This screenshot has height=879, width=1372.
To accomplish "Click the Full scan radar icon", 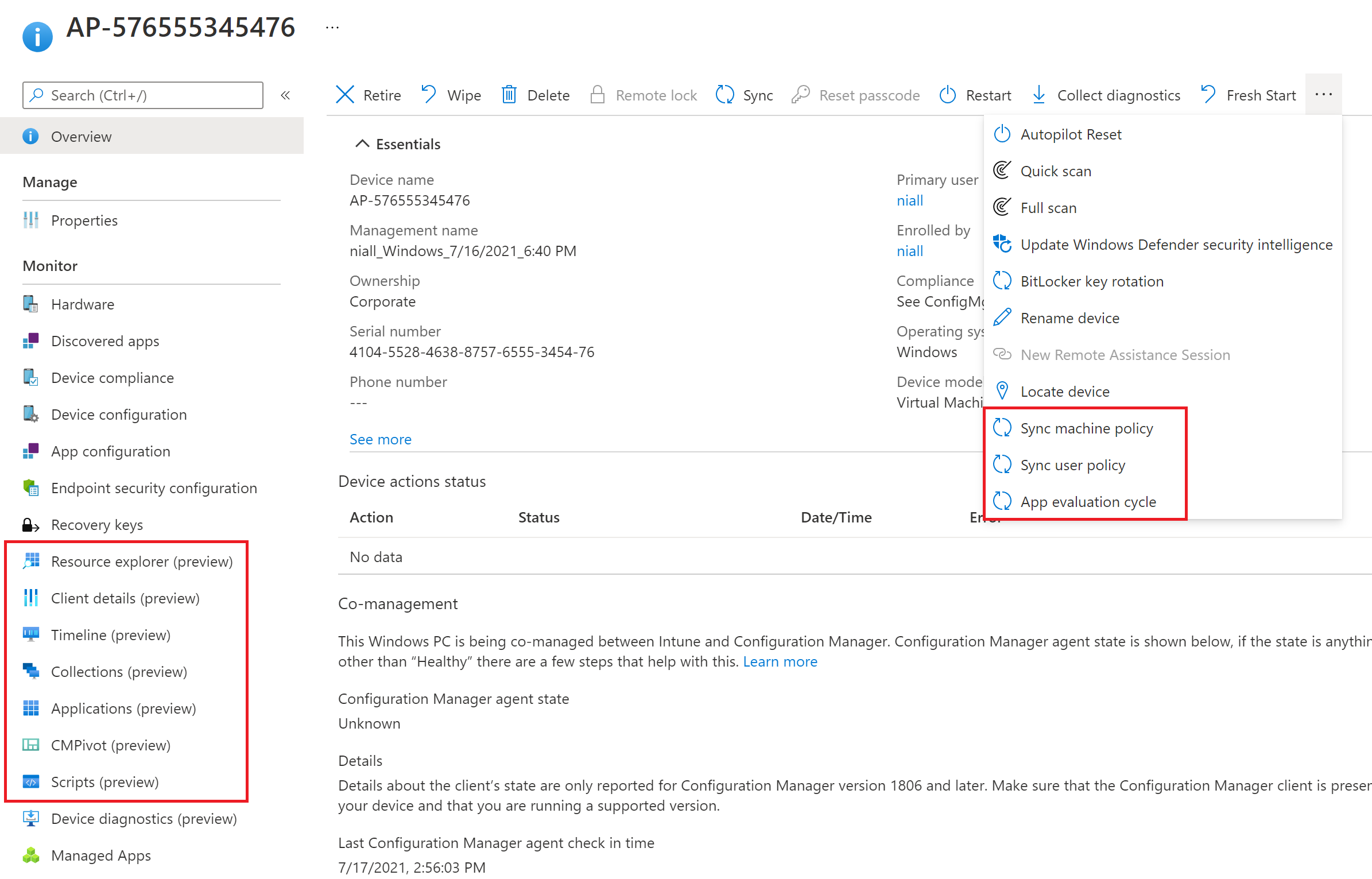I will pyautogui.click(x=1002, y=207).
